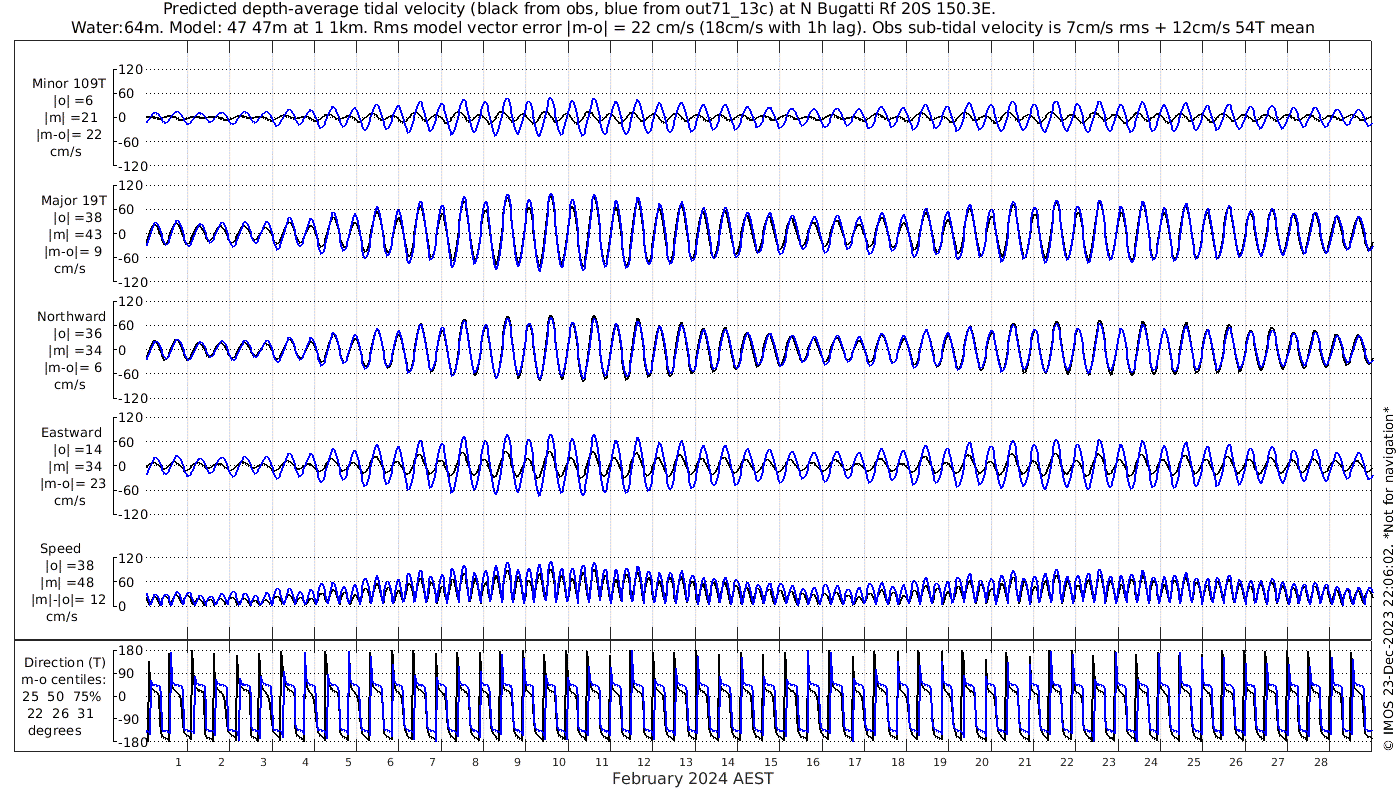The image size is (1400, 800).
Task: Click the 120 tick on the Speed panel axis
Action: coord(131,558)
